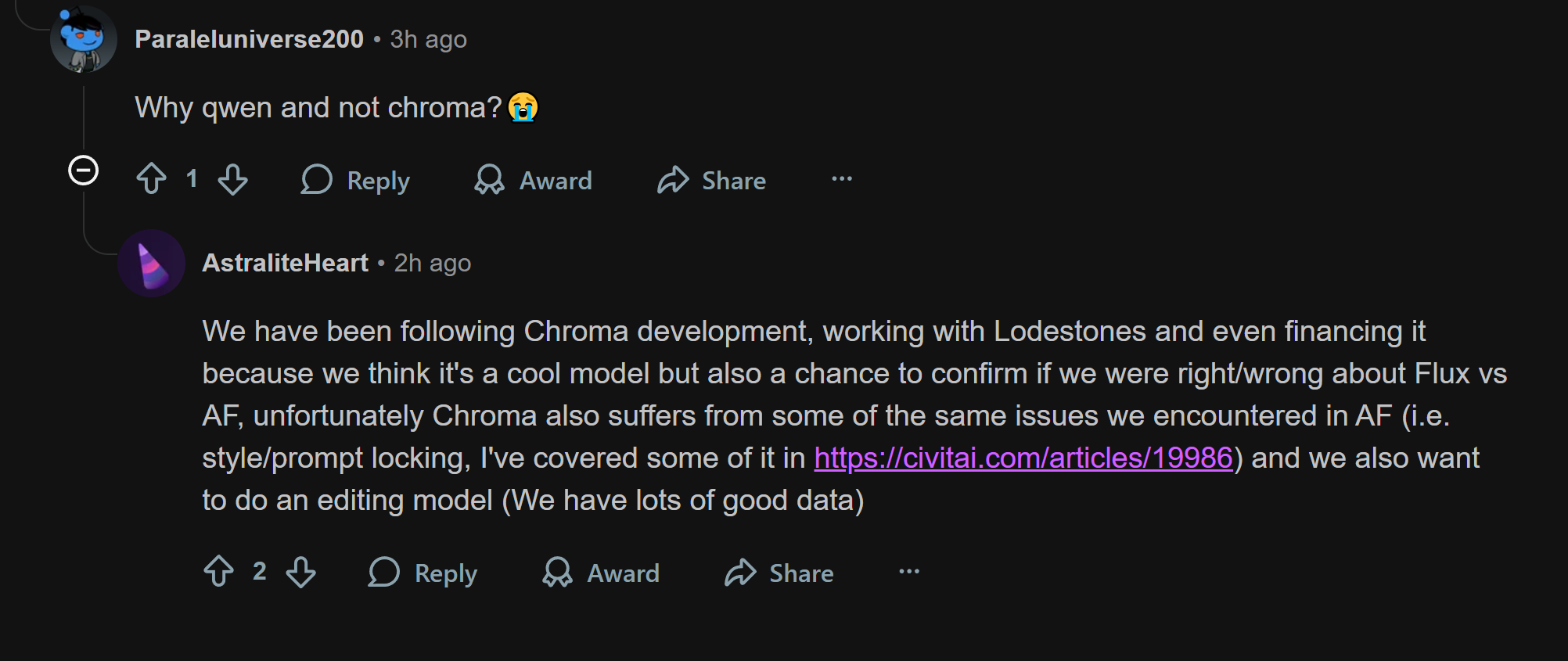This screenshot has width=1568, height=661.
Task: Open AstraliteHeart's user profile name
Action: click(x=285, y=263)
